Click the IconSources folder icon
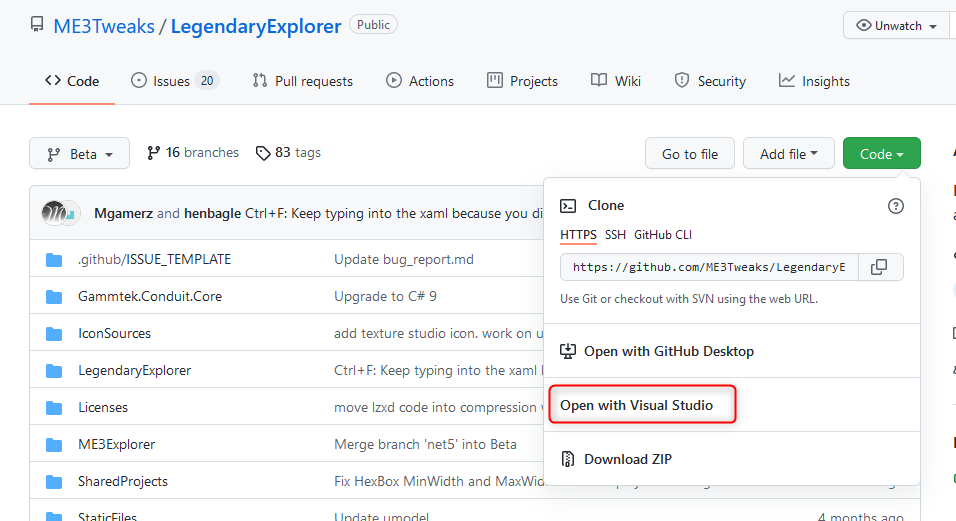956x521 pixels. 54,334
